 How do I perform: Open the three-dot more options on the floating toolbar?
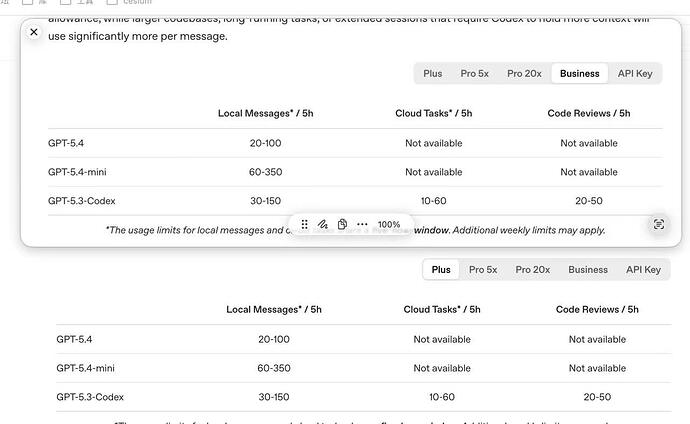[x=362, y=224]
